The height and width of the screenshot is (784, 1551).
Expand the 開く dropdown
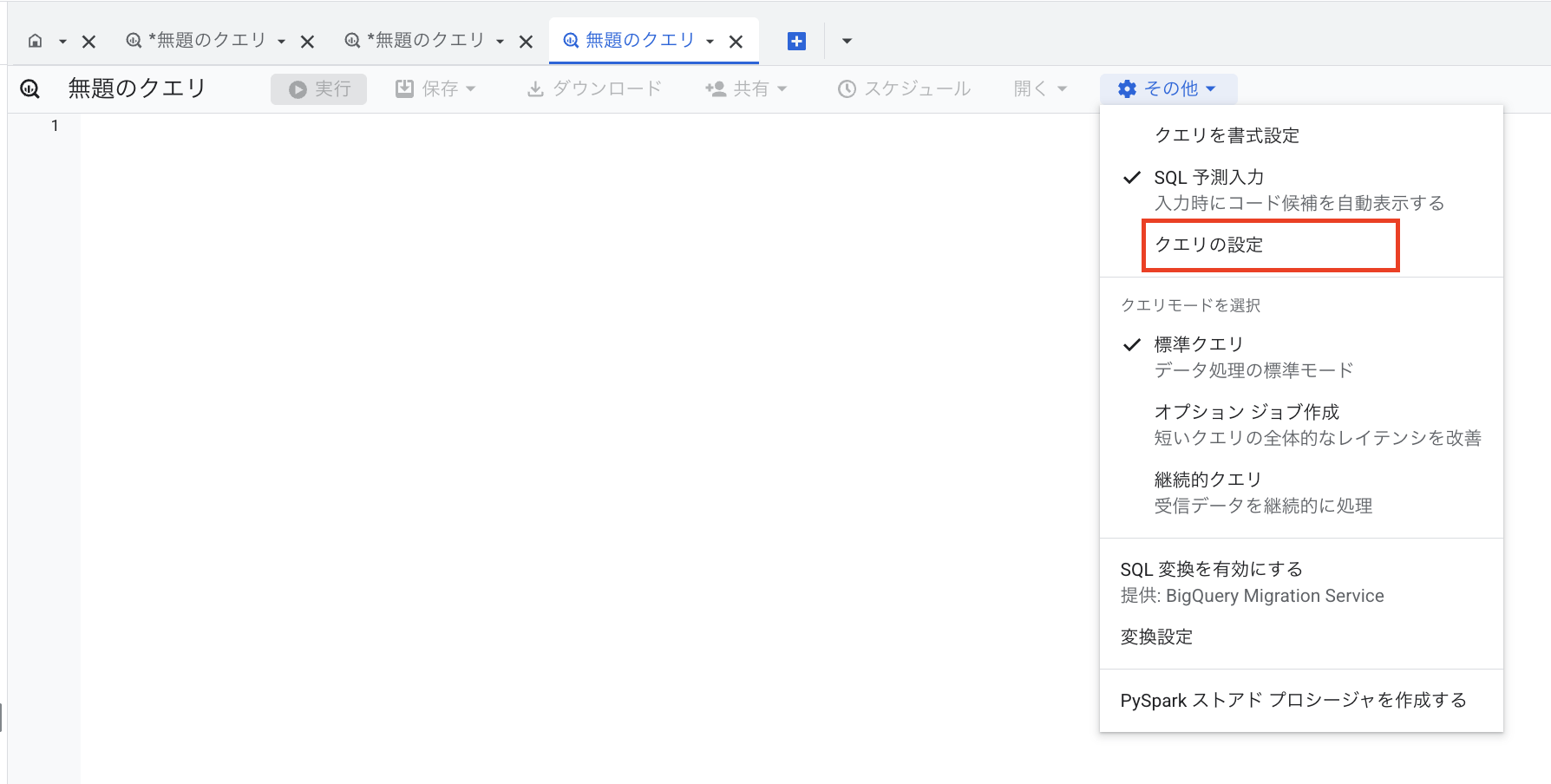(1038, 88)
